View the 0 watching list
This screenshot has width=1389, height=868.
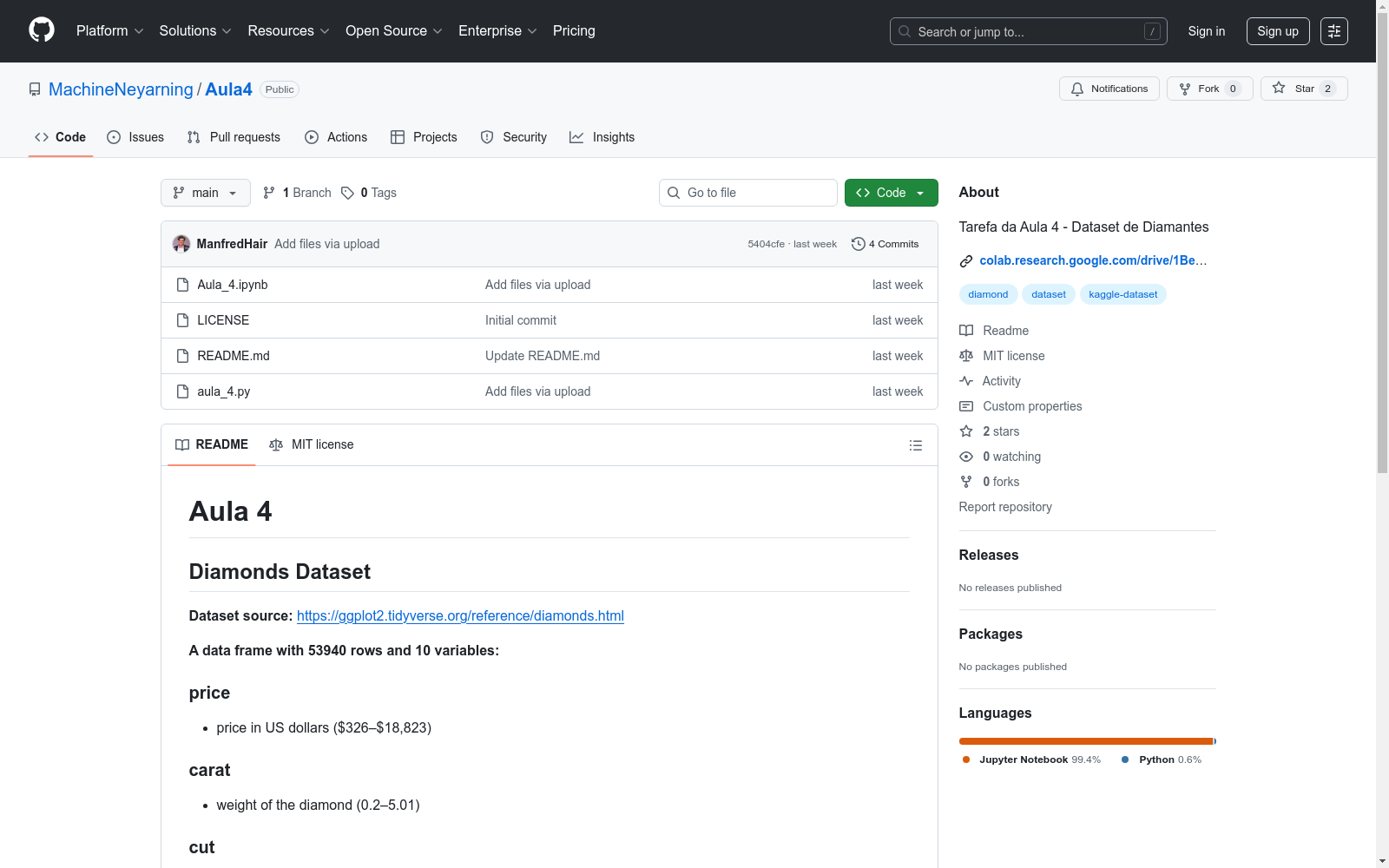point(1000,457)
